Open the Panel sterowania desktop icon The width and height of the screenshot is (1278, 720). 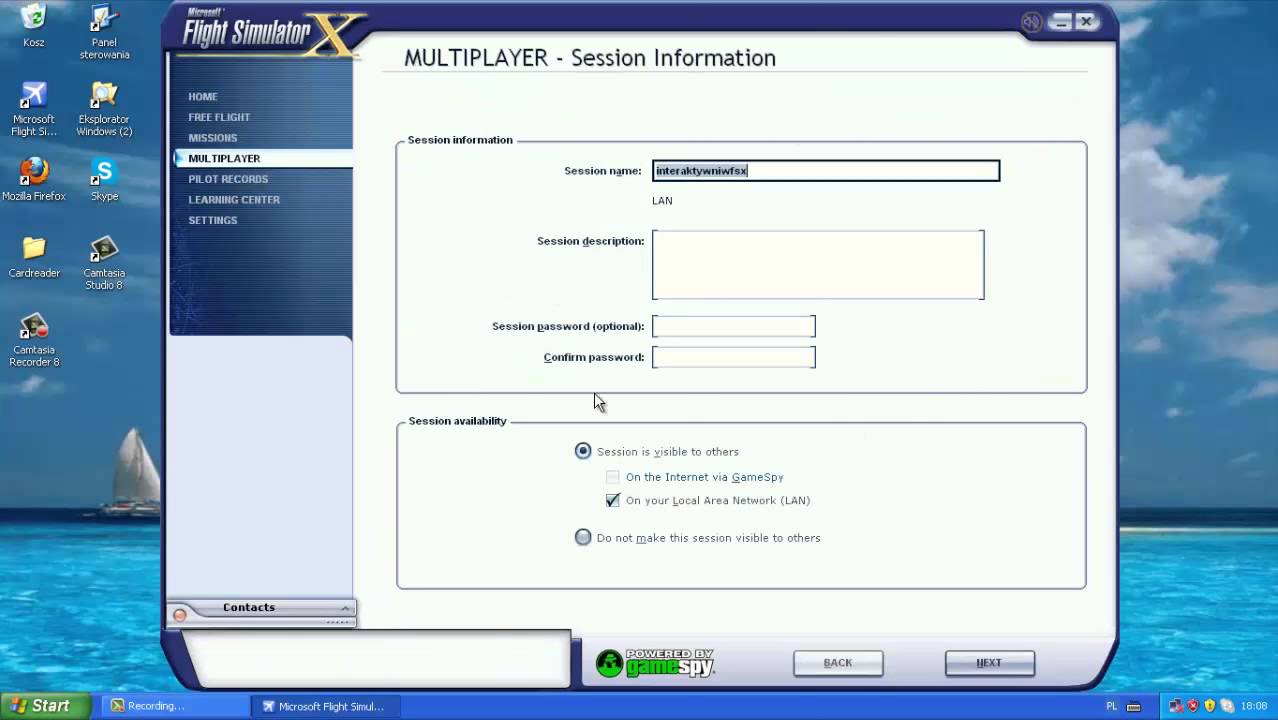point(104,32)
